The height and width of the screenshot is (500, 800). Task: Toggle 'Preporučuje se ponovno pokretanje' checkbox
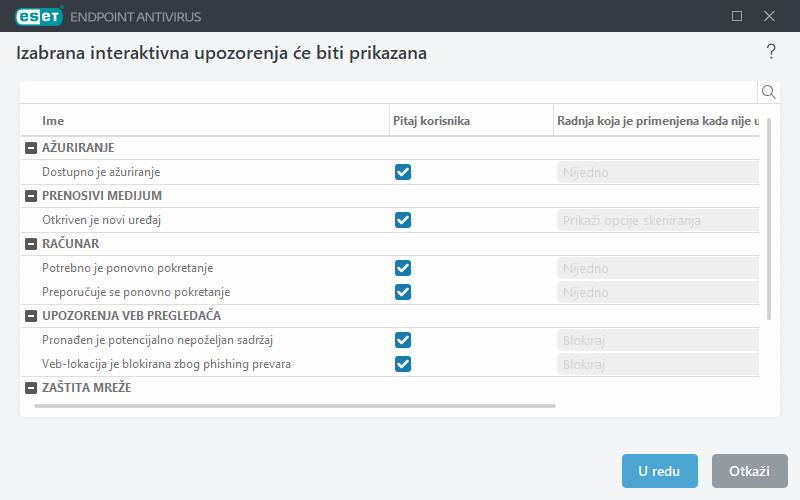point(403,292)
